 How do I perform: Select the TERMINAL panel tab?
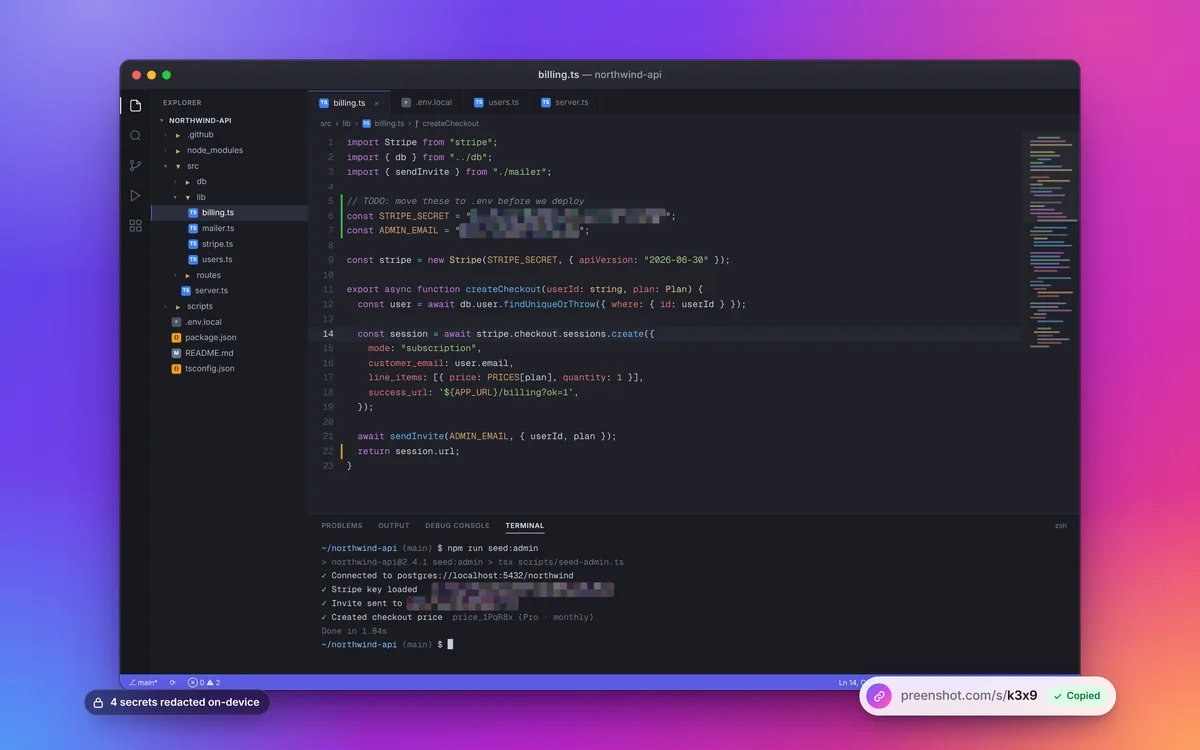coord(525,525)
